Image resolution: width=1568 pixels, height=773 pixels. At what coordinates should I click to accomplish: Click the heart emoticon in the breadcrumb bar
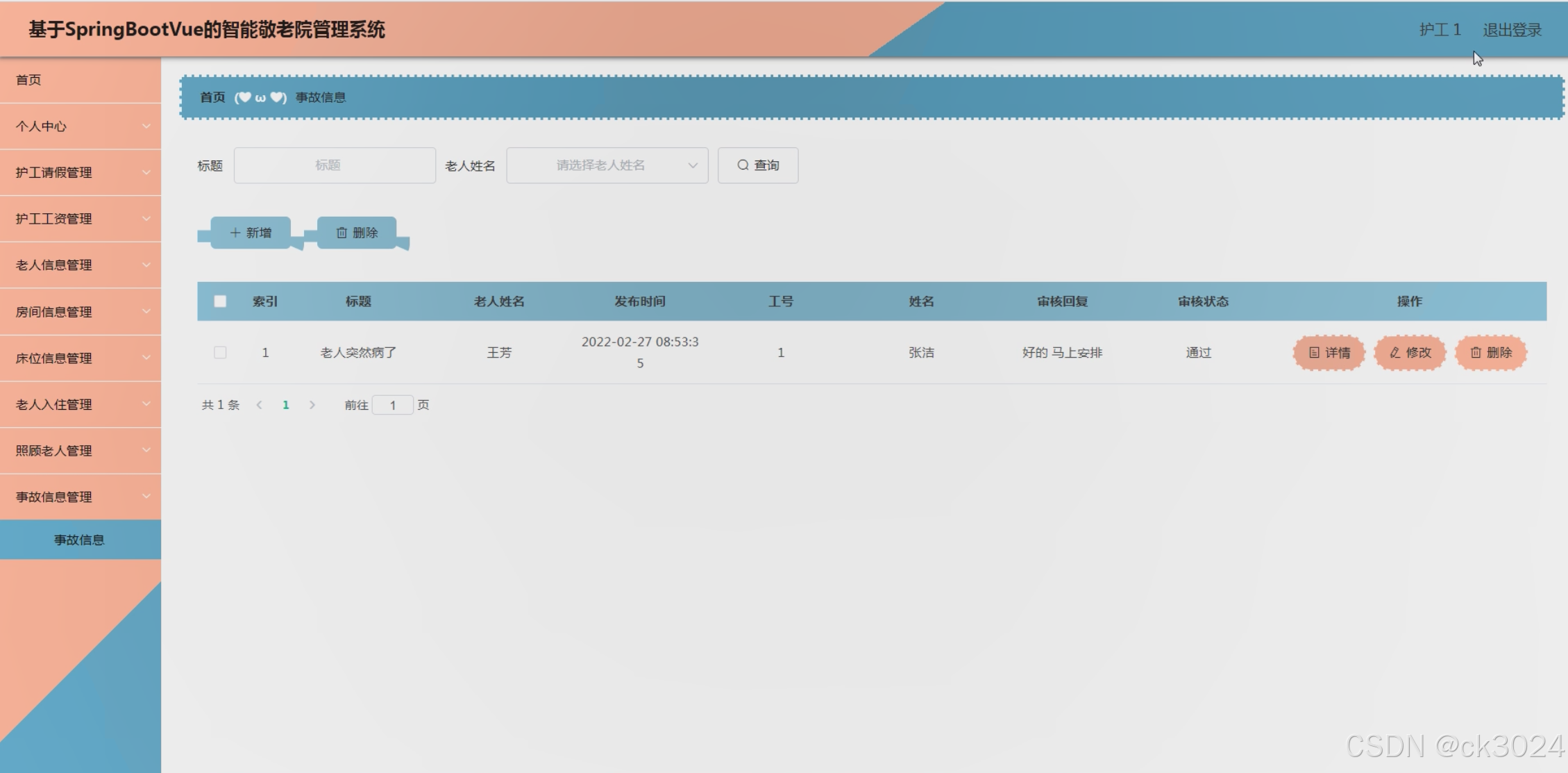260,97
